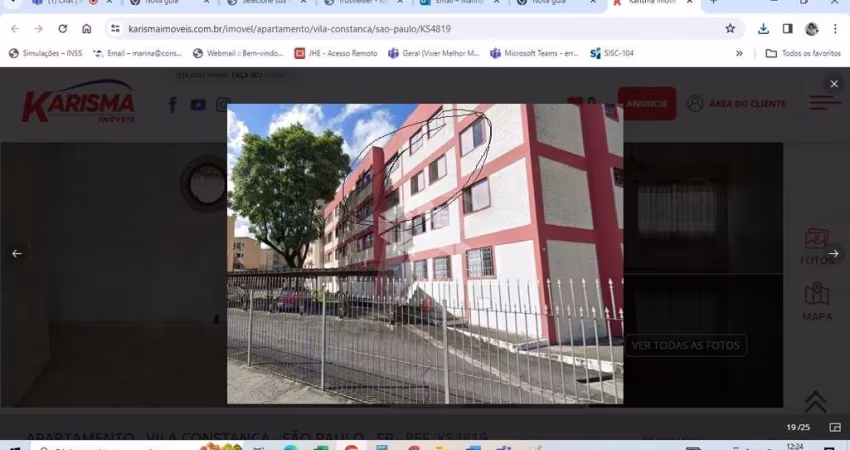Reload the Karisma Imóveis page
The height and width of the screenshot is (450, 850).
[62, 29]
